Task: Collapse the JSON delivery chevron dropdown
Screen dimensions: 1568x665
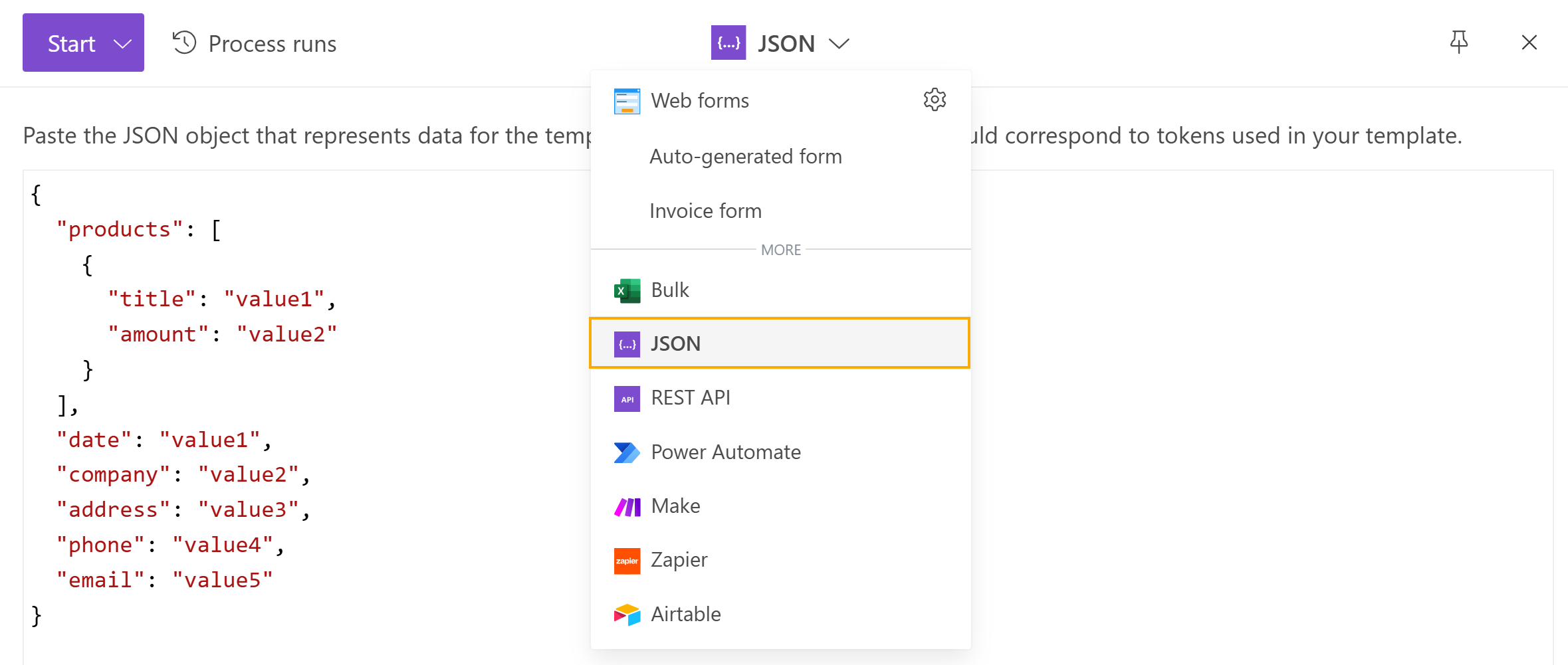Action: pyautogui.click(x=840, y=44)
